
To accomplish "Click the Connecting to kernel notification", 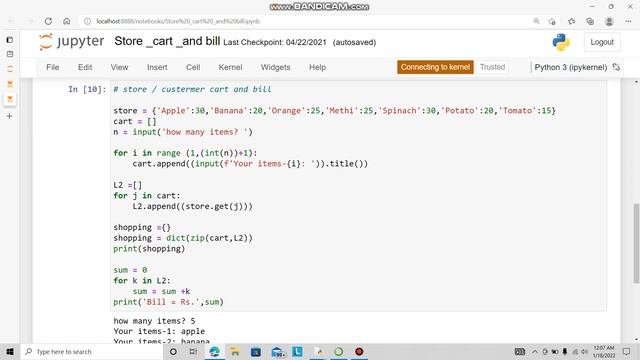I will pos(435,67).
